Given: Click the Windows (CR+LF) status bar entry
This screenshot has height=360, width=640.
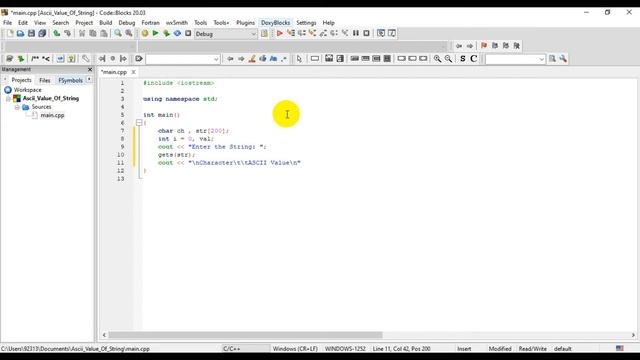Looking at the screenshot, I should coord(295,349).
